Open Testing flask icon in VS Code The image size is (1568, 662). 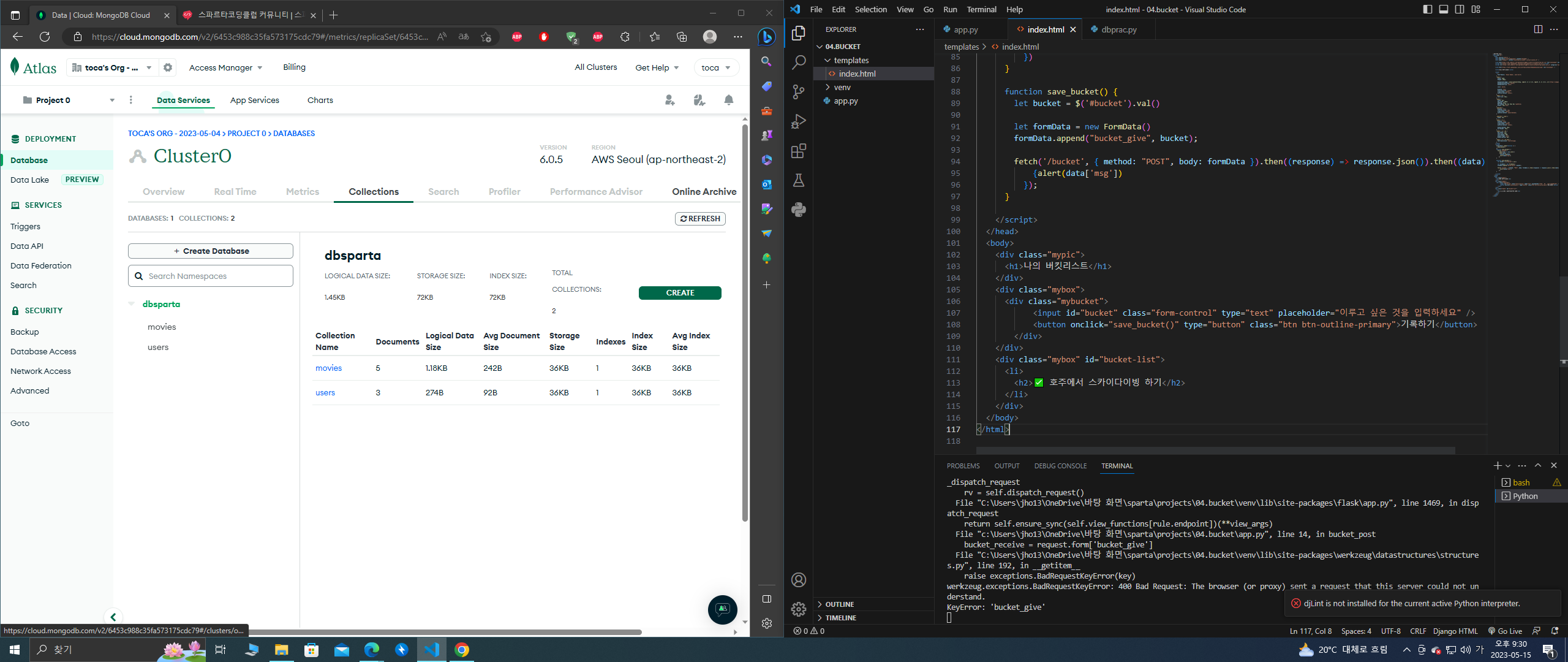(799, 180)
